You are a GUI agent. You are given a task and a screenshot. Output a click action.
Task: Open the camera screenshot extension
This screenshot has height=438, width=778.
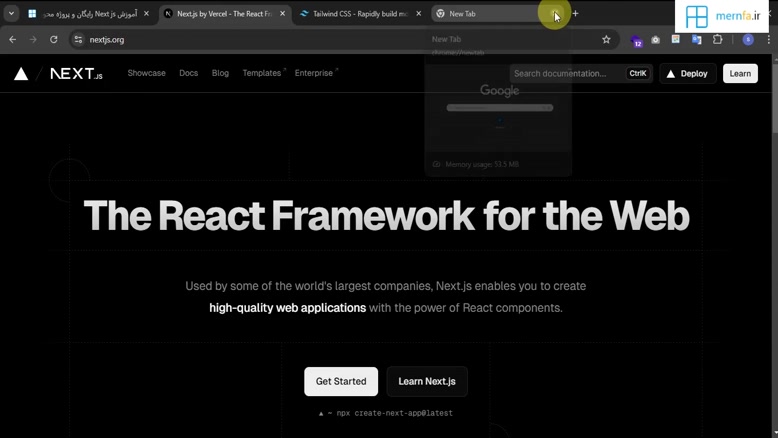tap(655, 40)
